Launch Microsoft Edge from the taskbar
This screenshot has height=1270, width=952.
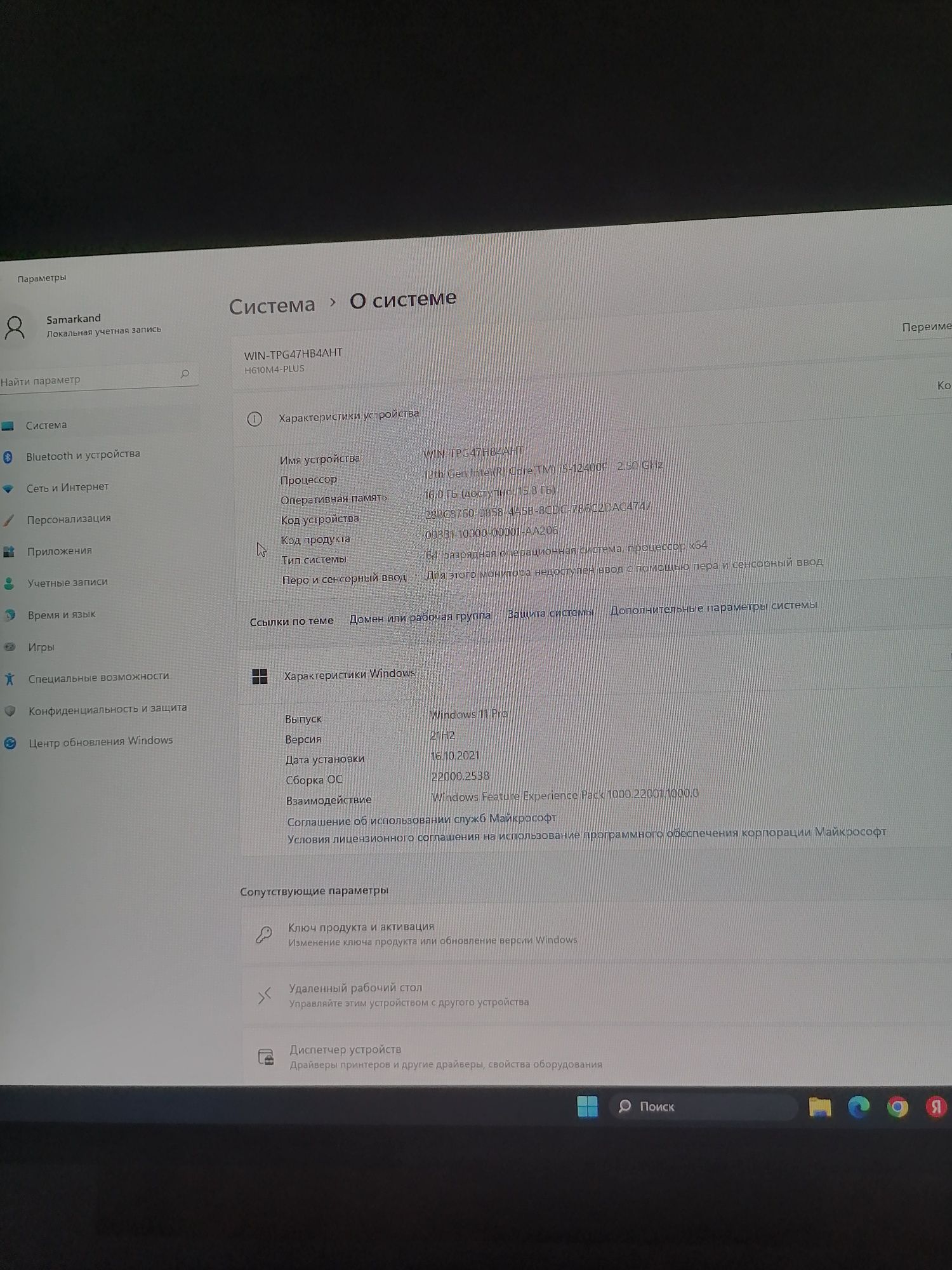[859, 1107]
